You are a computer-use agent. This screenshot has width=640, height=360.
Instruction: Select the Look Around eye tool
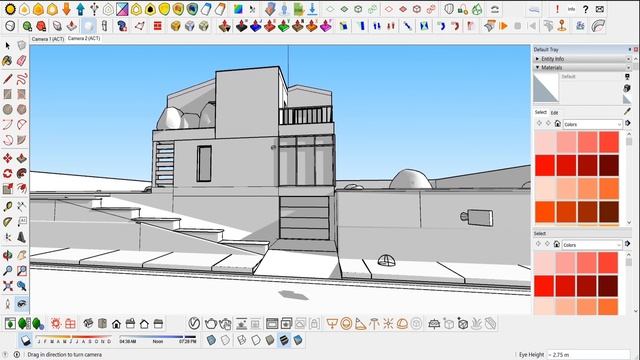pos(22,303)
